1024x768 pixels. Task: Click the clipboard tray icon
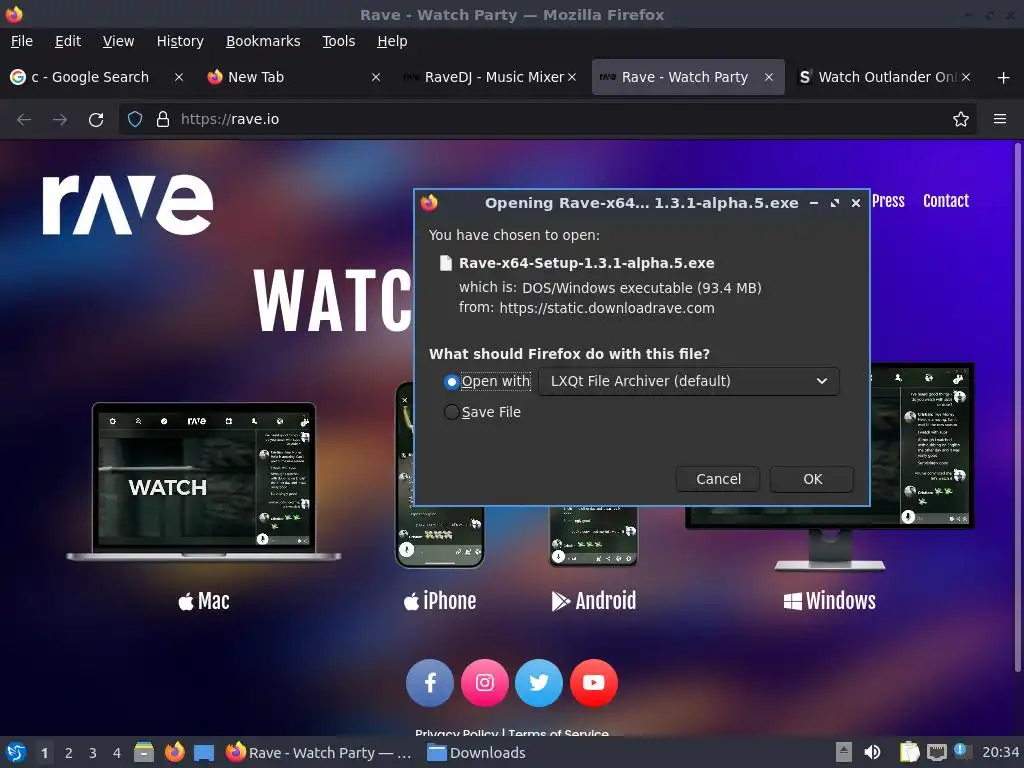909,753
